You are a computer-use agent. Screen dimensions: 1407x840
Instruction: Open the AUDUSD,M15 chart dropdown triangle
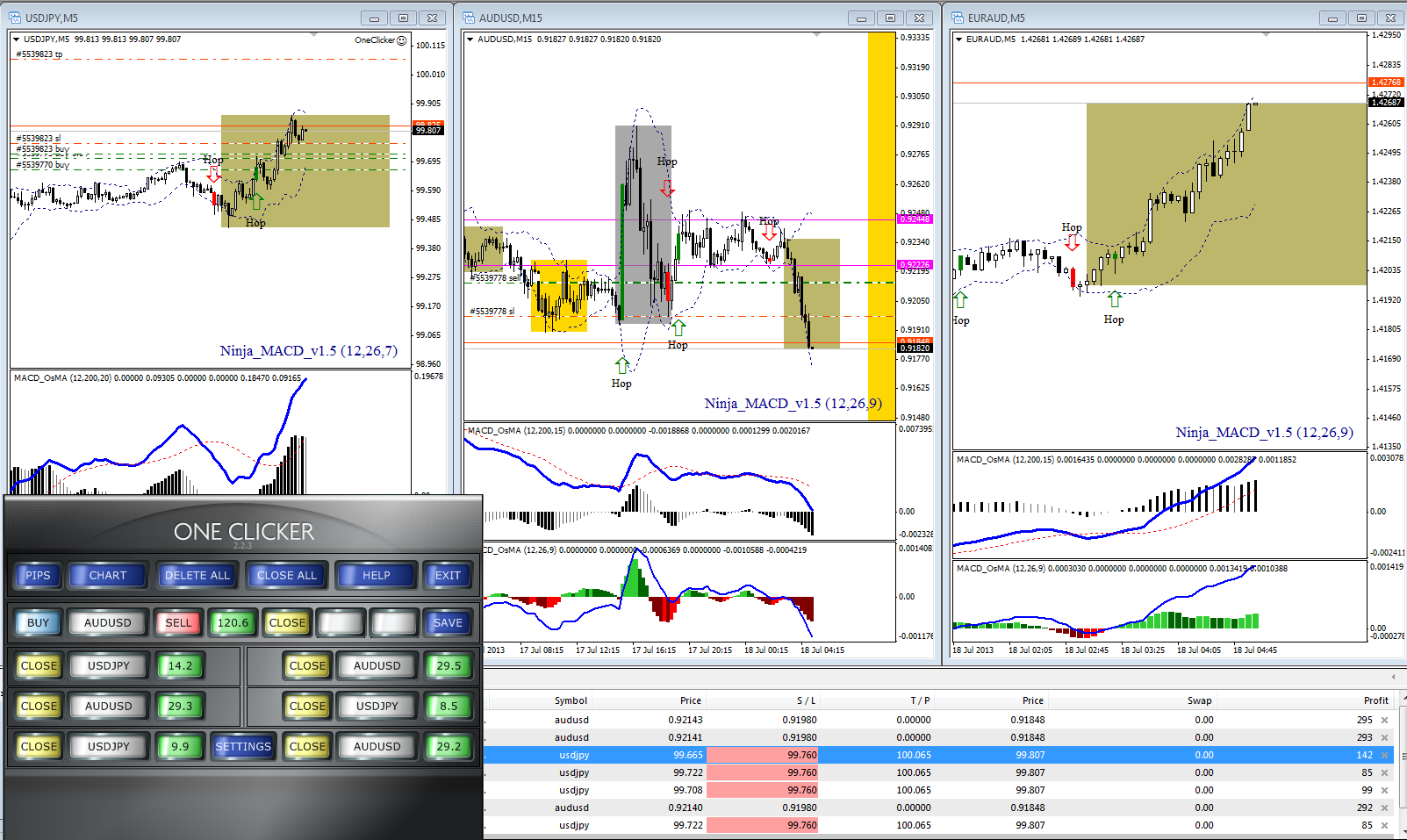(x=470, y=39)
